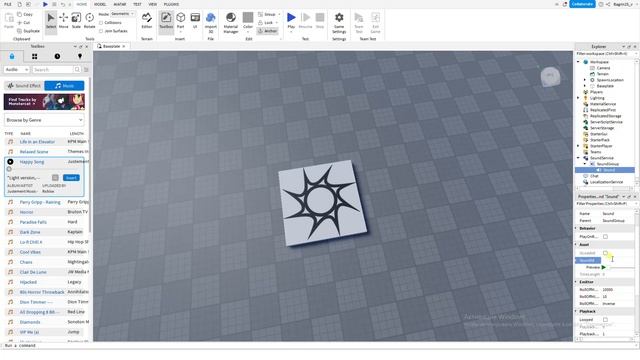Open the Audio category dropdown in Toolbox

[16, 69]
